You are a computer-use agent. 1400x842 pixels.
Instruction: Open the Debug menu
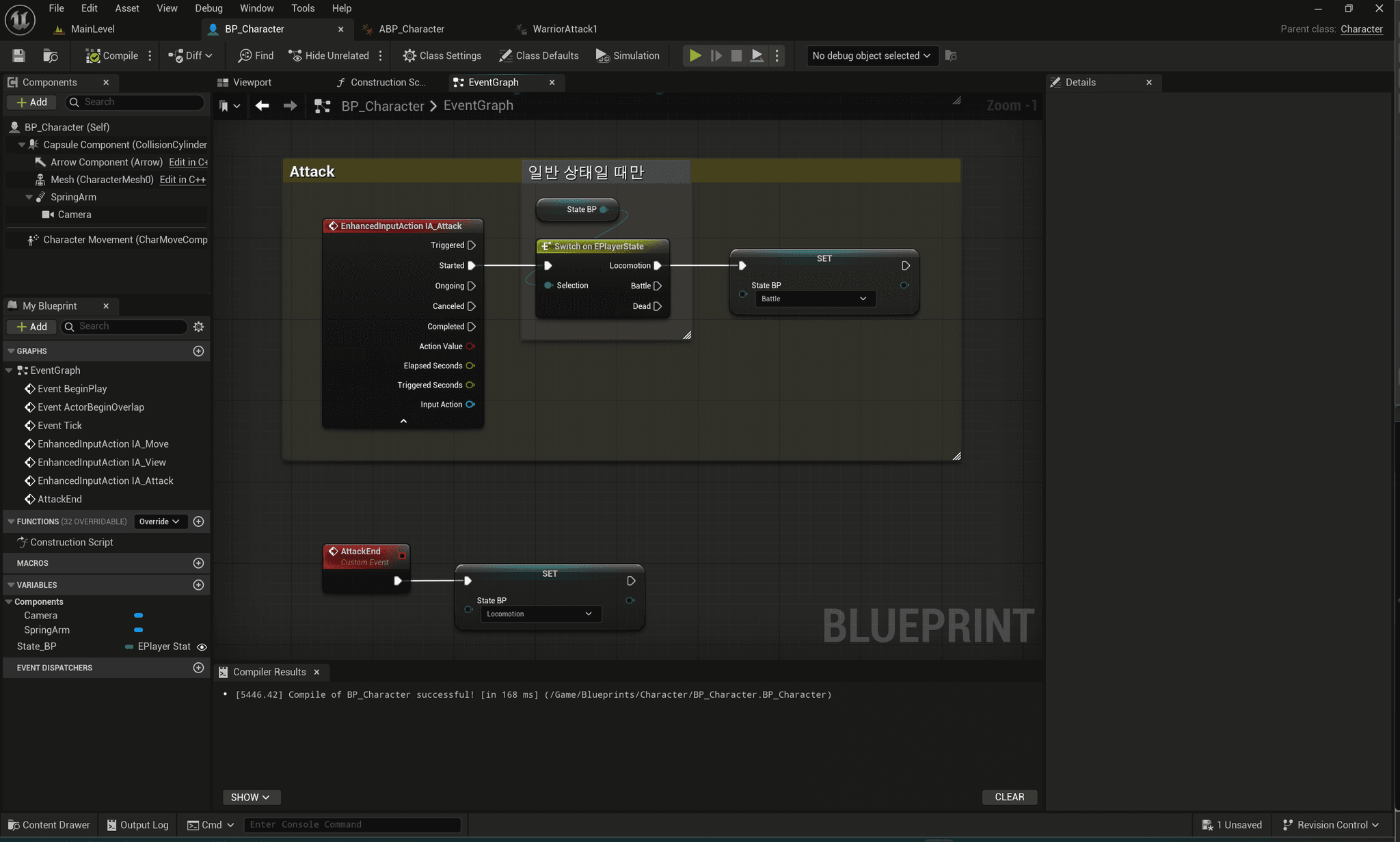(208, 8)
